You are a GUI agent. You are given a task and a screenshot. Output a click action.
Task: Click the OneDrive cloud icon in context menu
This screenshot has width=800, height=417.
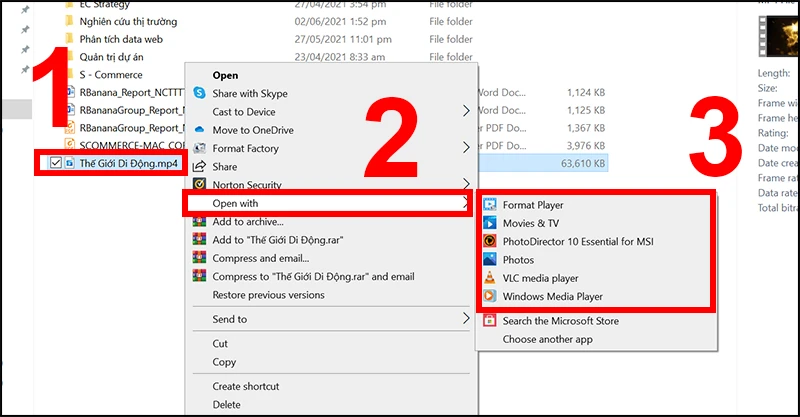(199, 130)
